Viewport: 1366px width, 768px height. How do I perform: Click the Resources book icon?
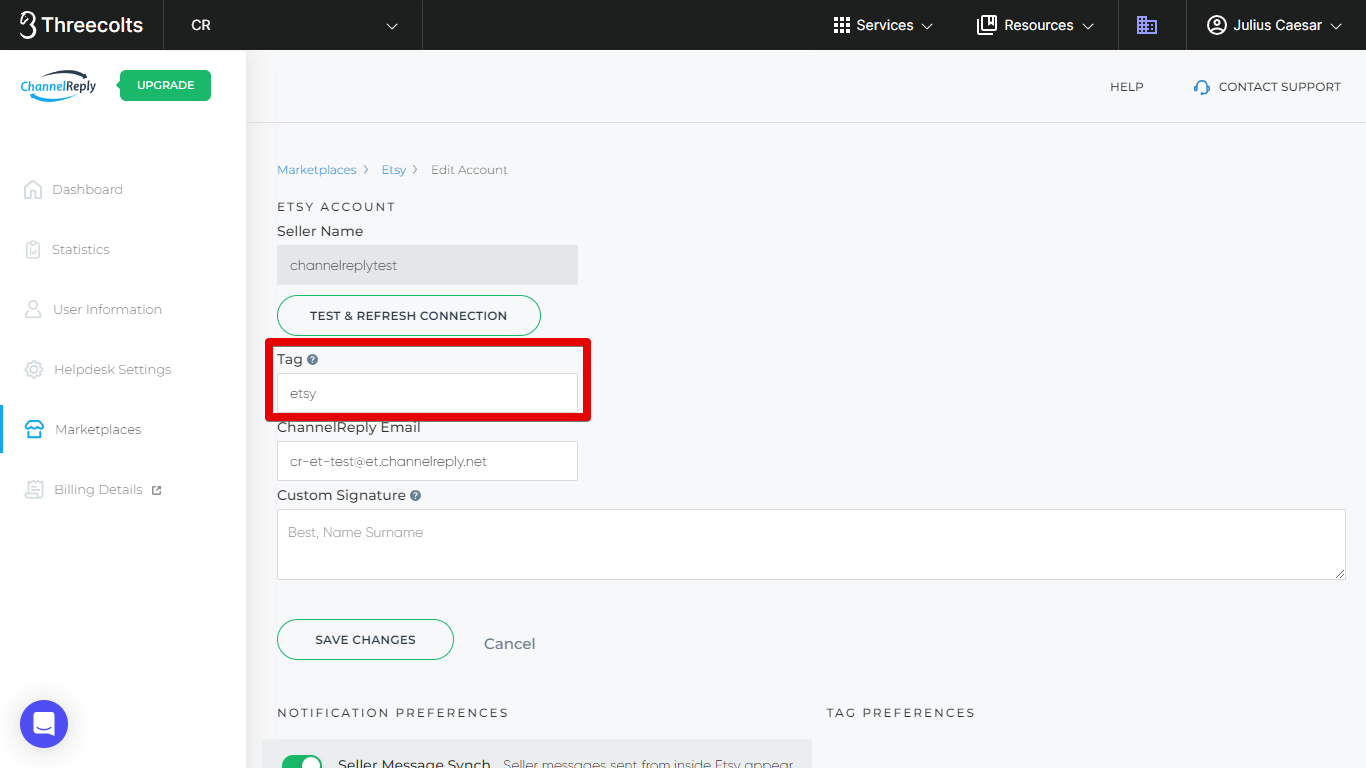tap(987, 25)
